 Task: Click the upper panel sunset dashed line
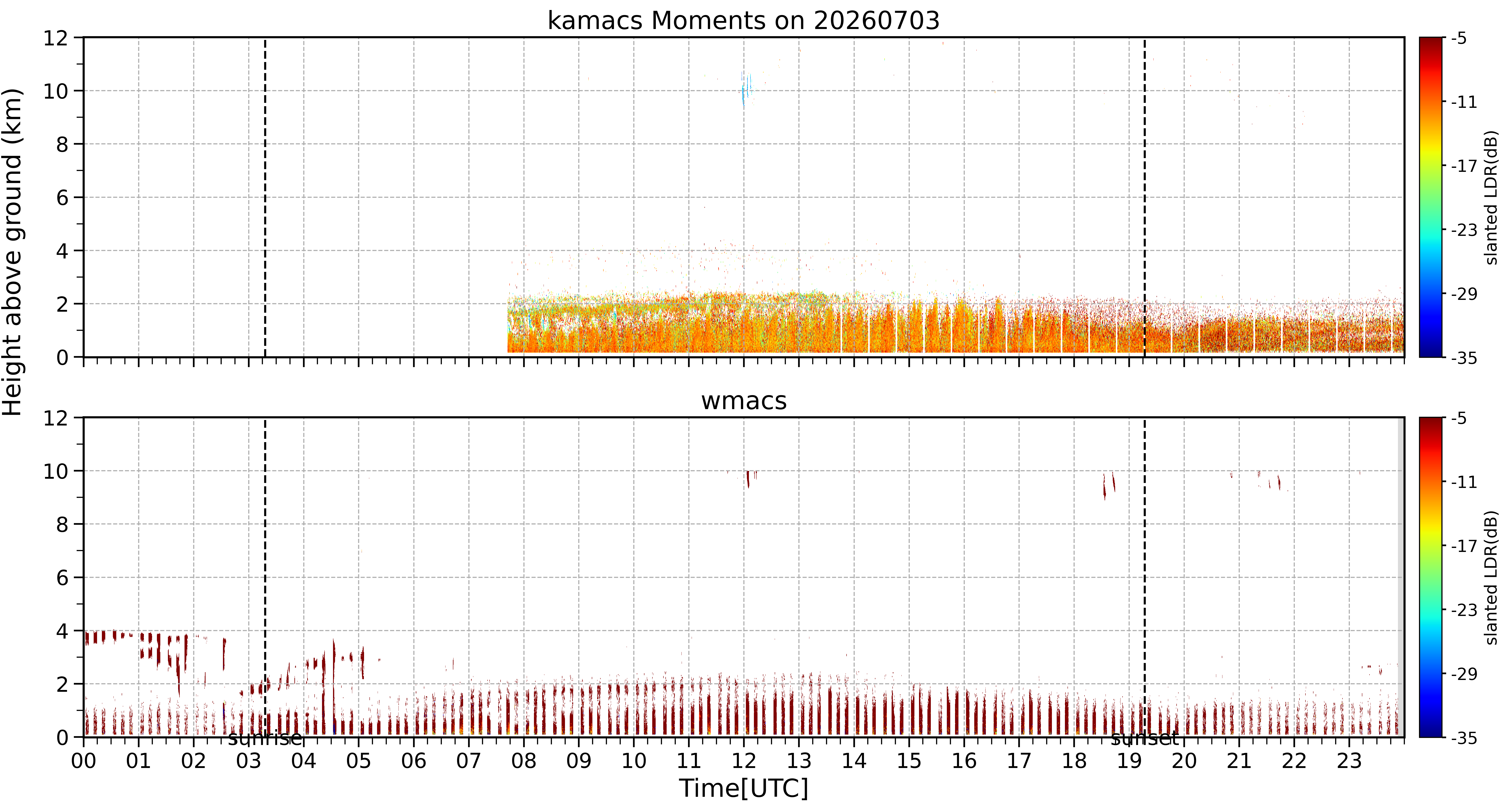tap(1144, 197)
